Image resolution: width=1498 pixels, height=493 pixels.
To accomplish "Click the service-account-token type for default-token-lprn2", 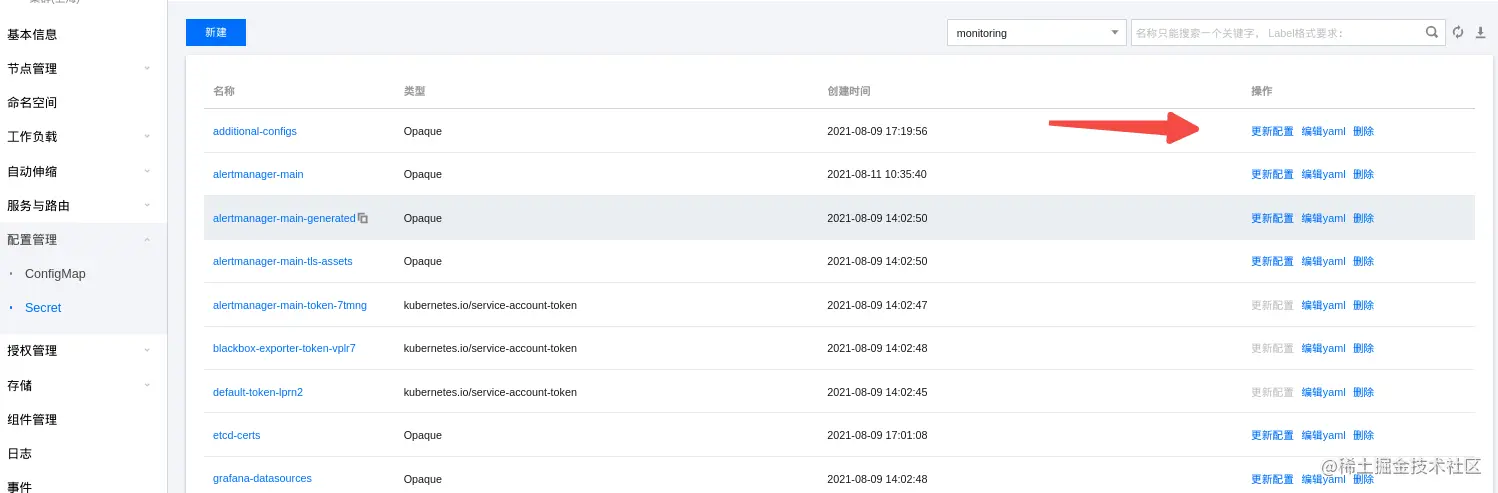I will 490,392.
